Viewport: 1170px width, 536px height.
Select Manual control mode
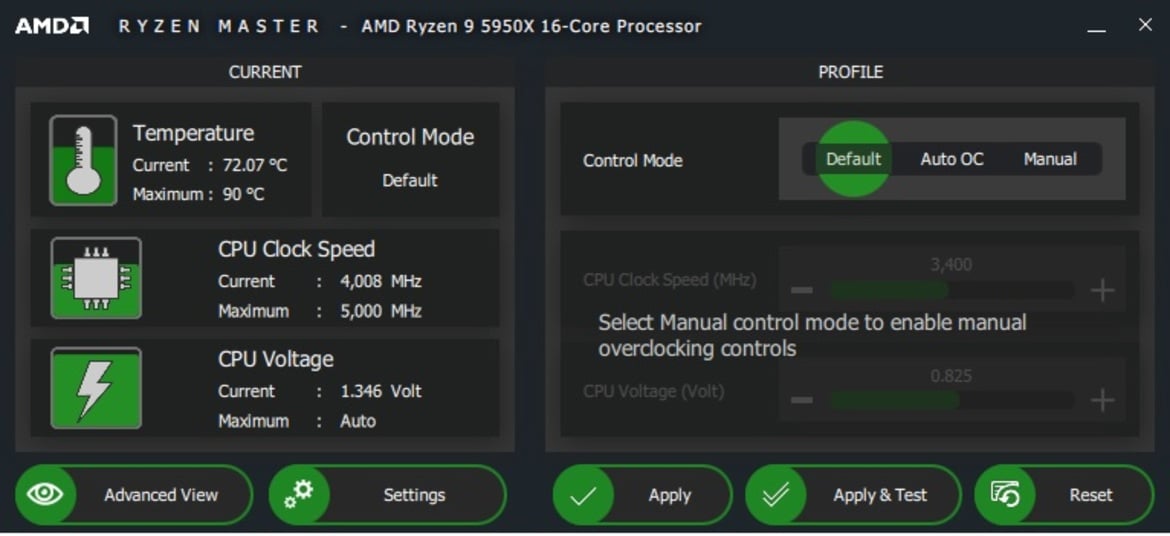[1050, 159]
